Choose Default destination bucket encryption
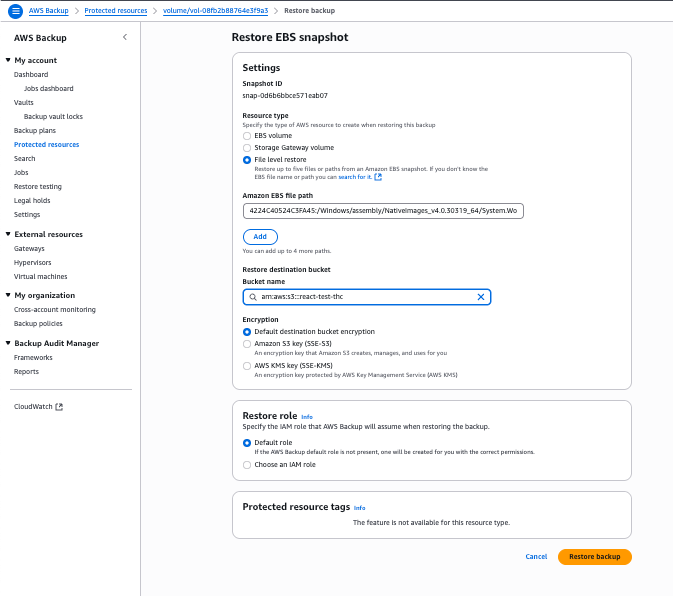Viewport: 674px width, 596px height. [x=247, y=332]
